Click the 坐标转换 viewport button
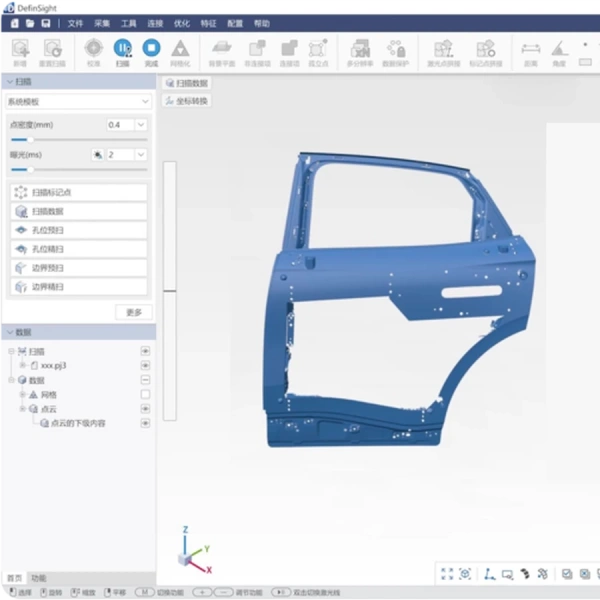The height and width of the screenshot is (600, 600). (187, 101)
